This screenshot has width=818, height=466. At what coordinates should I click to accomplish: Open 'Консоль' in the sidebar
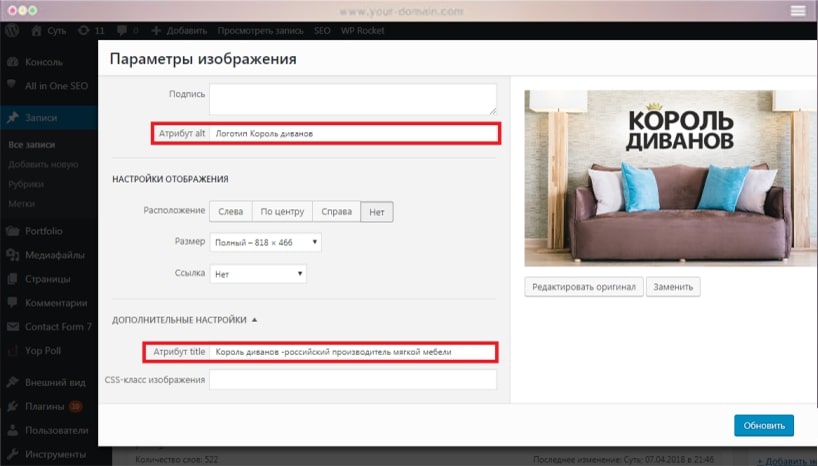click(44, 62)
